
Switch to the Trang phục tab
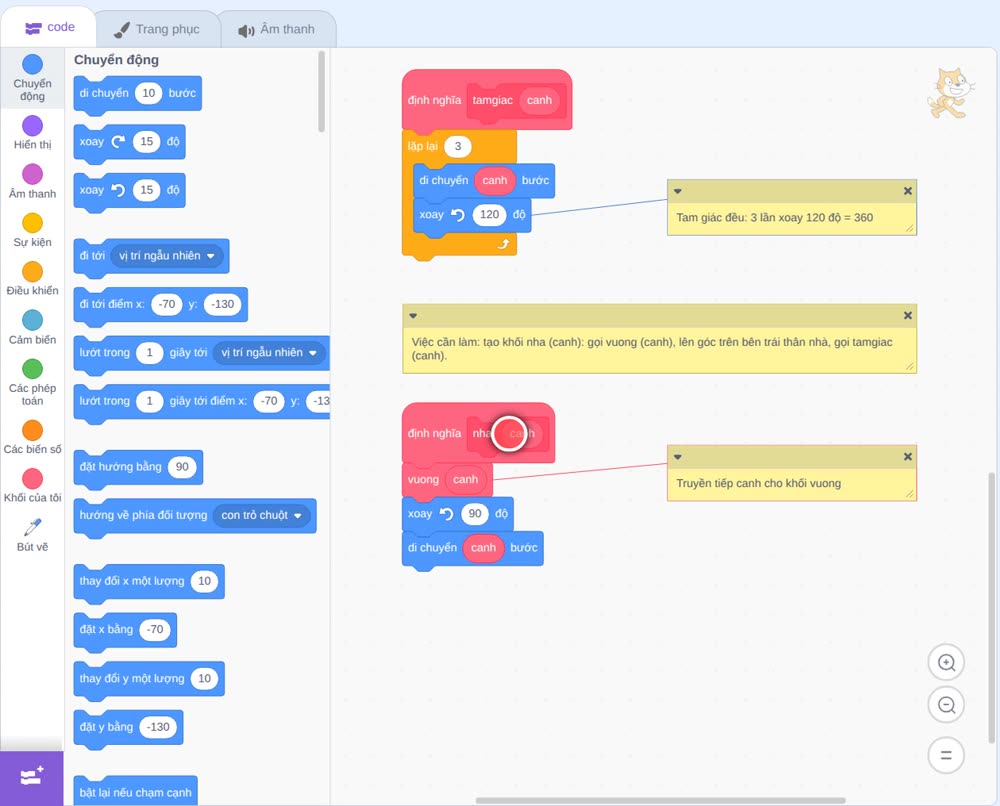coord(157,29)
